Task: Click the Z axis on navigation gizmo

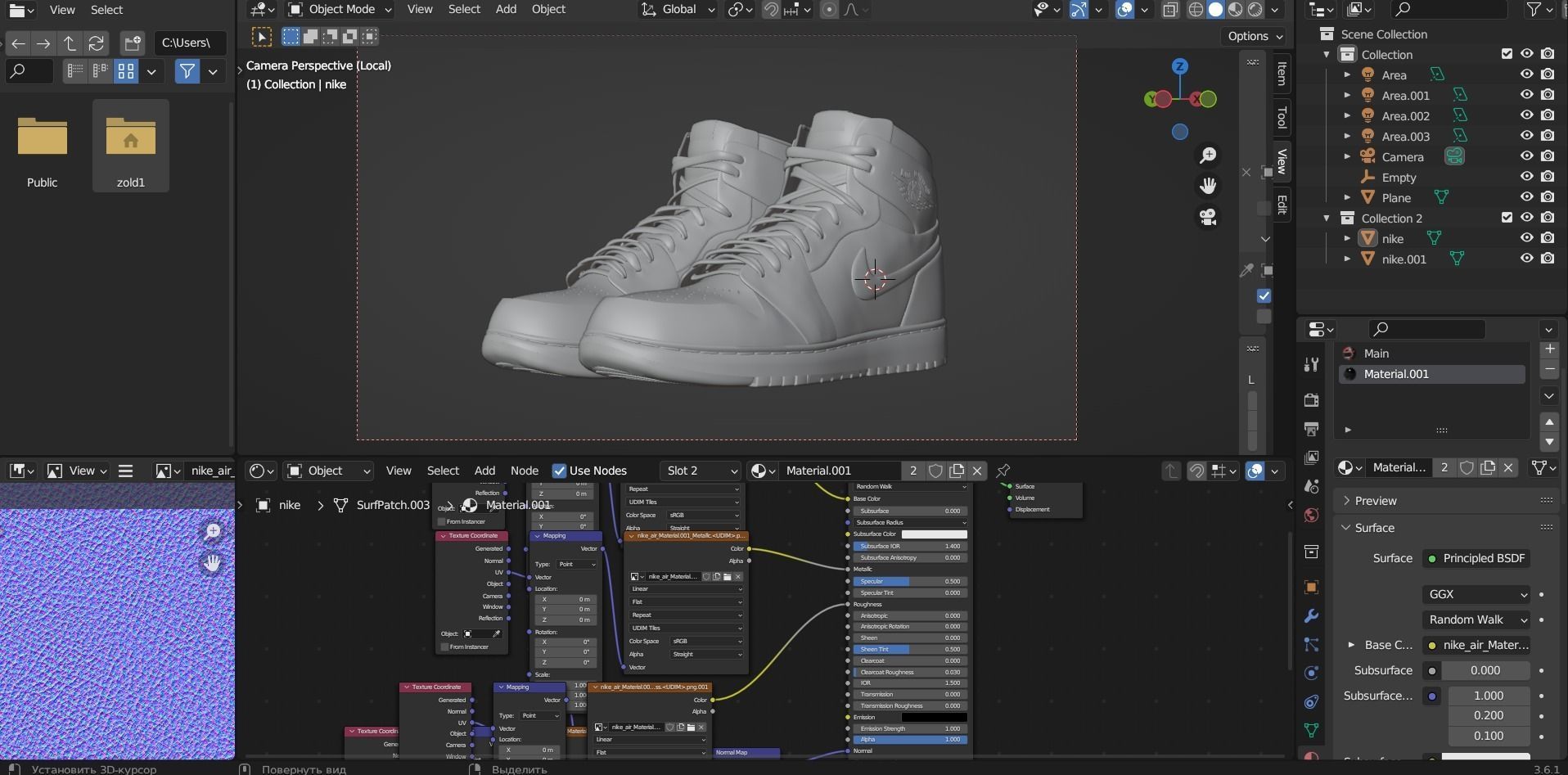Action: [1179, 65]
